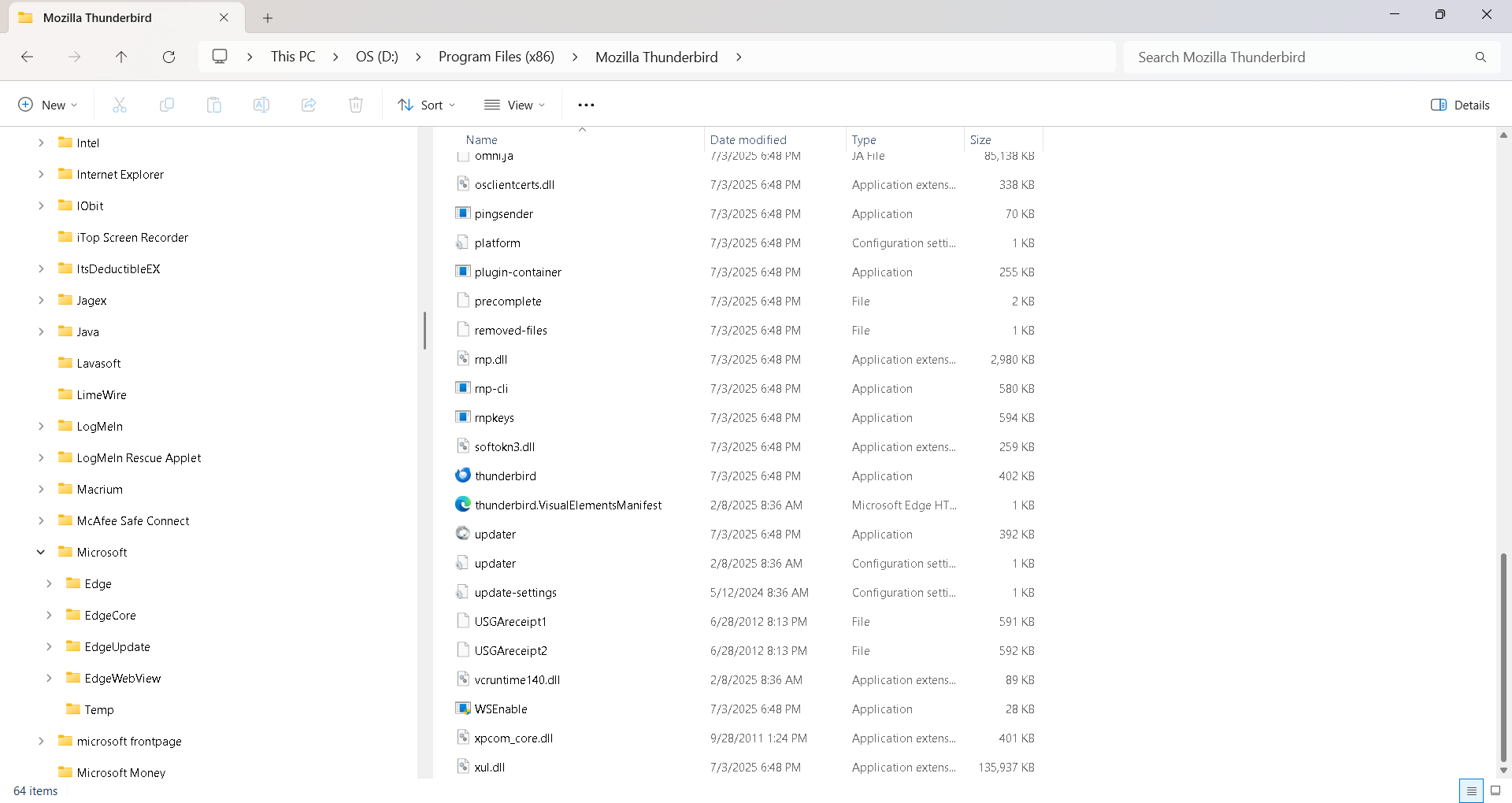Switch to large thumbnails view icon

click(1495, 790)
